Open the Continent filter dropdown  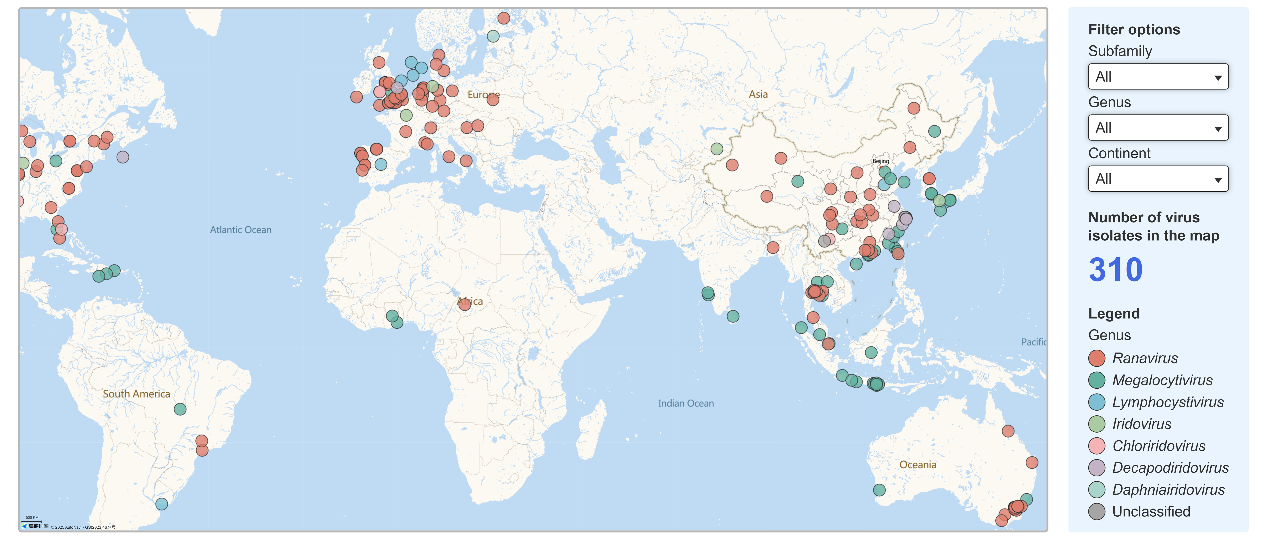pos(1157,179)
